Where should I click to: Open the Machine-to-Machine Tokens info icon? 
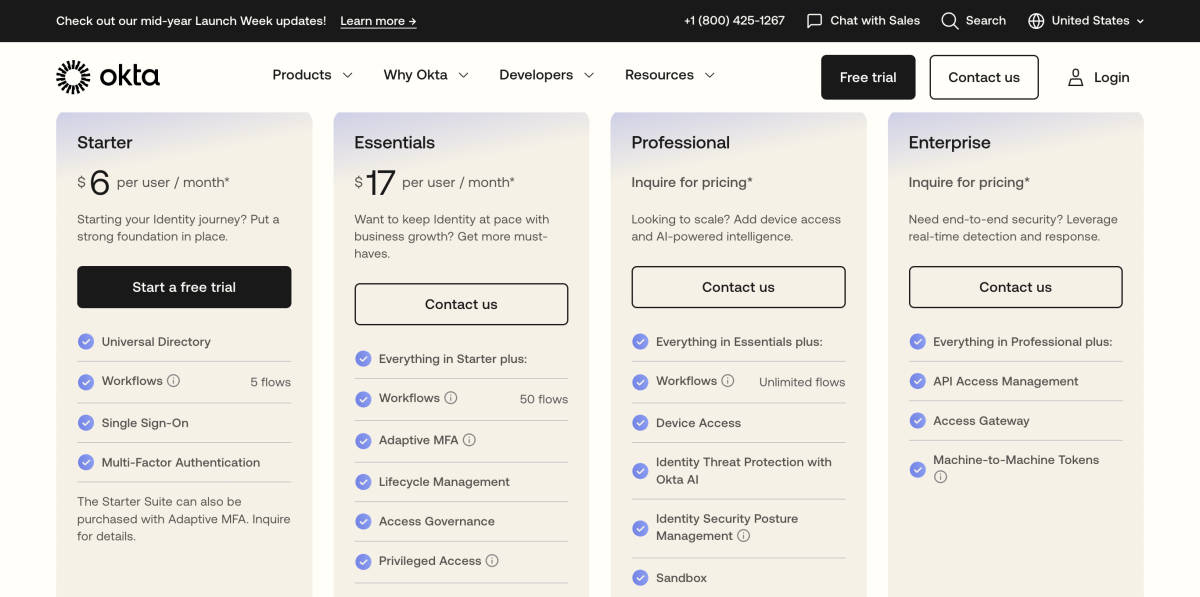pyautogui.click(x=940, y=477)
